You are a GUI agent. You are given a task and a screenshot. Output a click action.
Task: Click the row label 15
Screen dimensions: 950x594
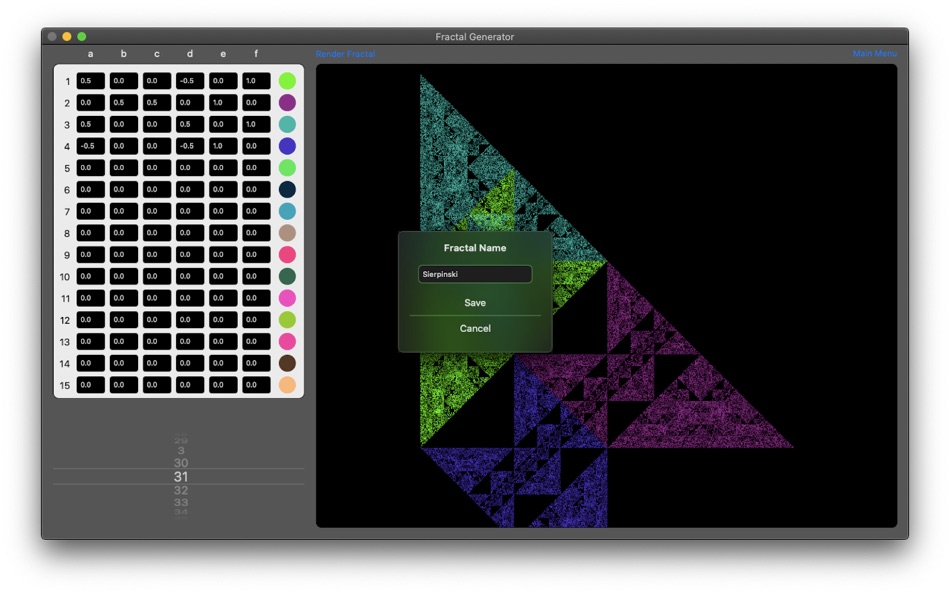[65, 385]
